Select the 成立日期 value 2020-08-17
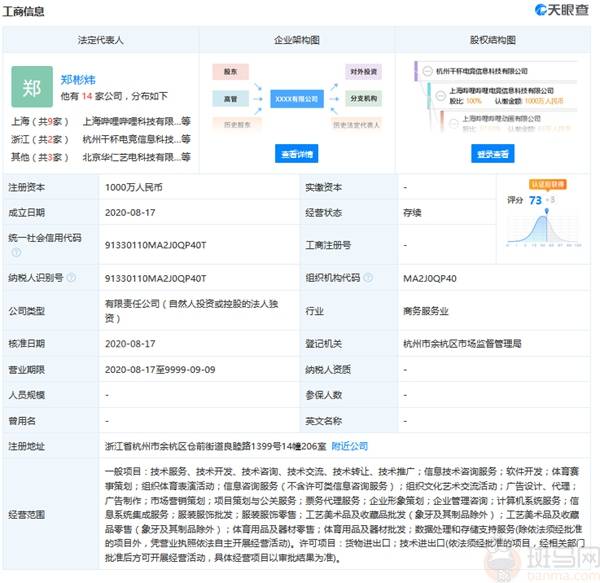This screenshot has width=600, height=583. tap(130, 213)
